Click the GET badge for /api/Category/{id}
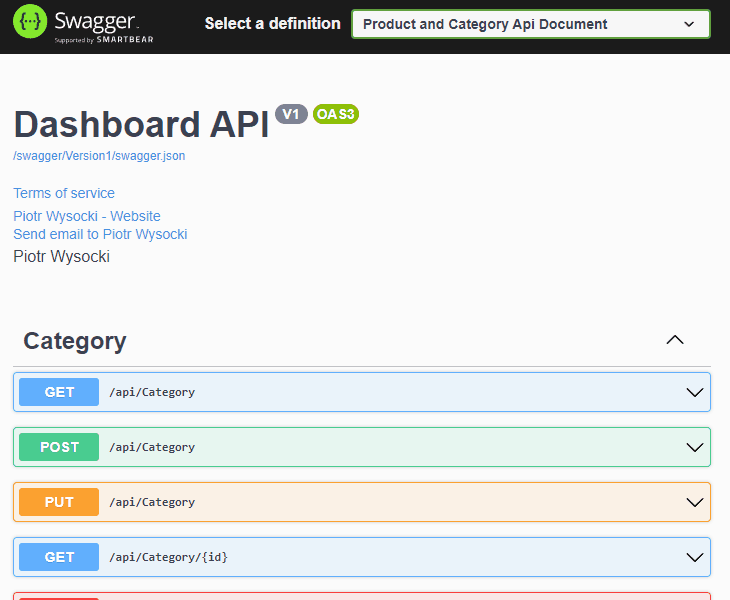730x600 pixels. [x=59, y=557]
